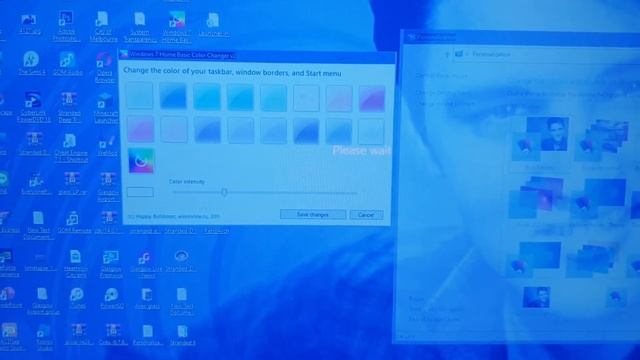Screen dimensions: 640x360
Task: Select fourth swatch in second row
Action: (x=240, y=131)
